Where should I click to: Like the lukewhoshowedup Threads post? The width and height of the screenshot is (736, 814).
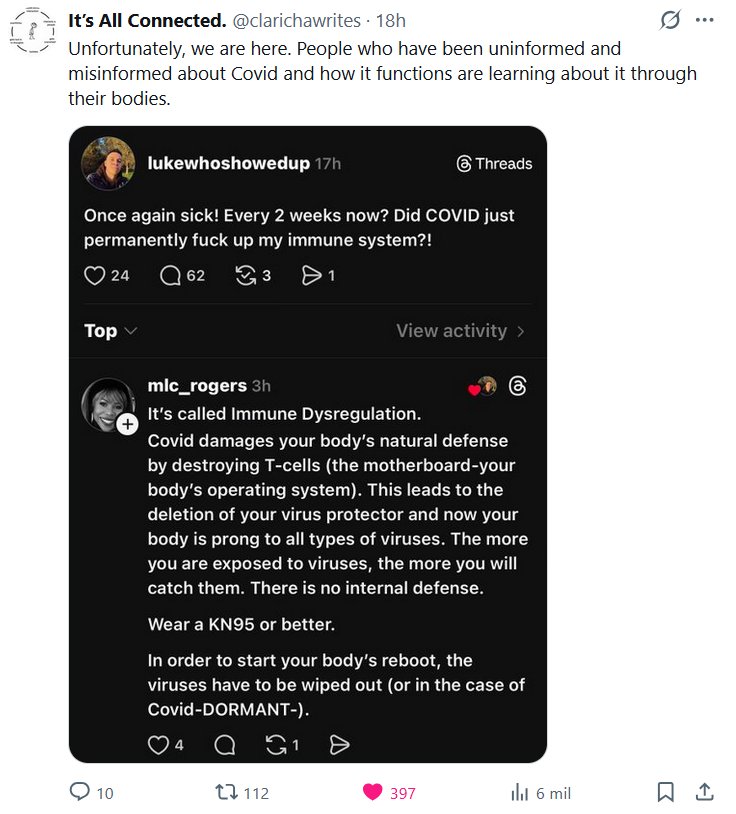95,275
